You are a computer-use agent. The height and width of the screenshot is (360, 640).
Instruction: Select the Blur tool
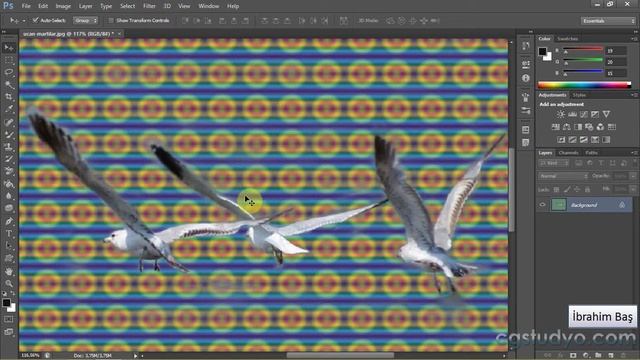pos(9,196)
